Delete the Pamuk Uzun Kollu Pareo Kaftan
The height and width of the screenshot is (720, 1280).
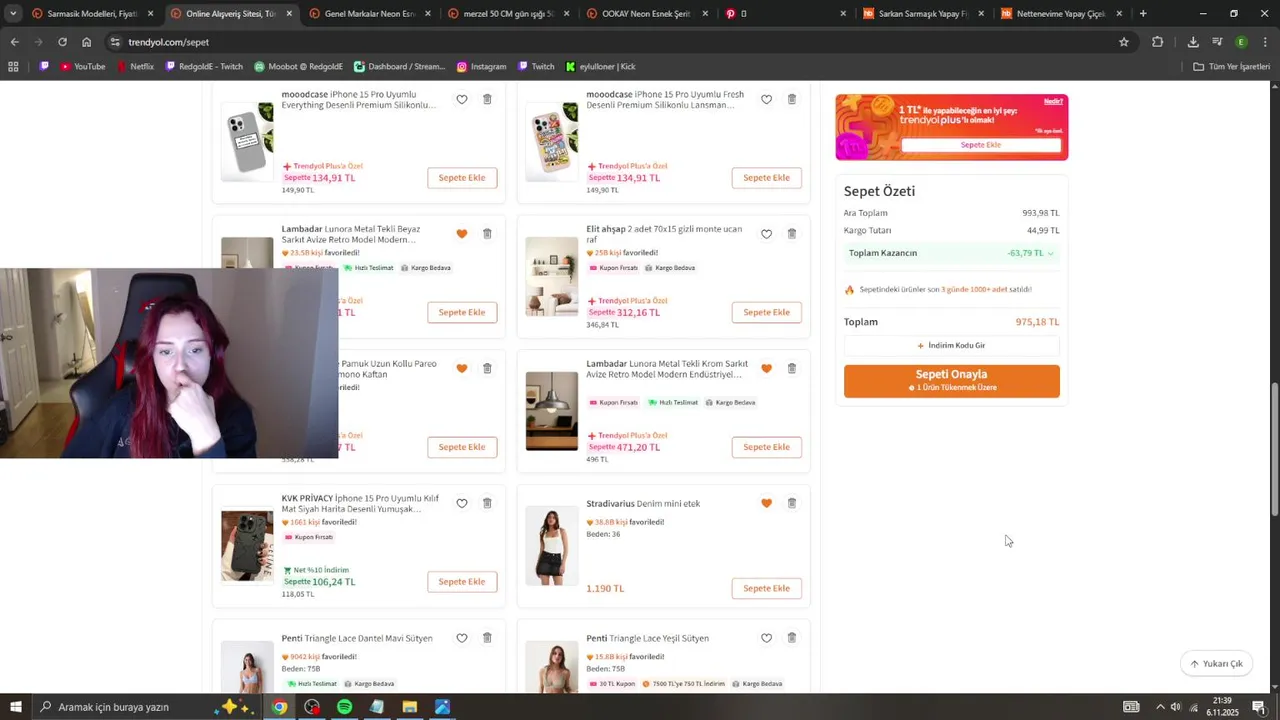(487, 368)
